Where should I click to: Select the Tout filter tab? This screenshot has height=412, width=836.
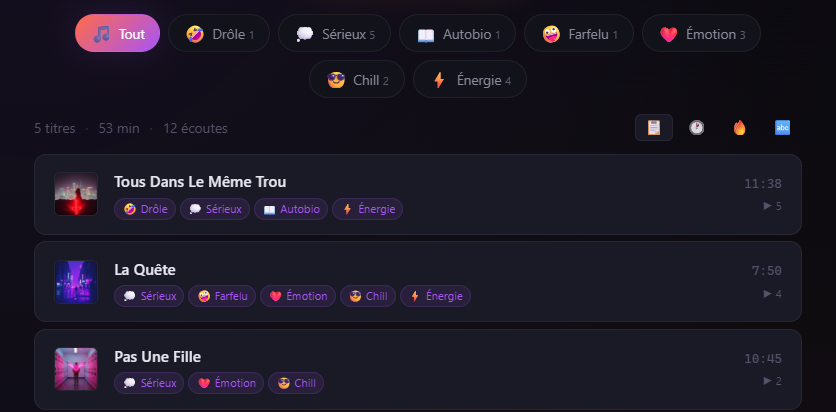pos(117,34)
